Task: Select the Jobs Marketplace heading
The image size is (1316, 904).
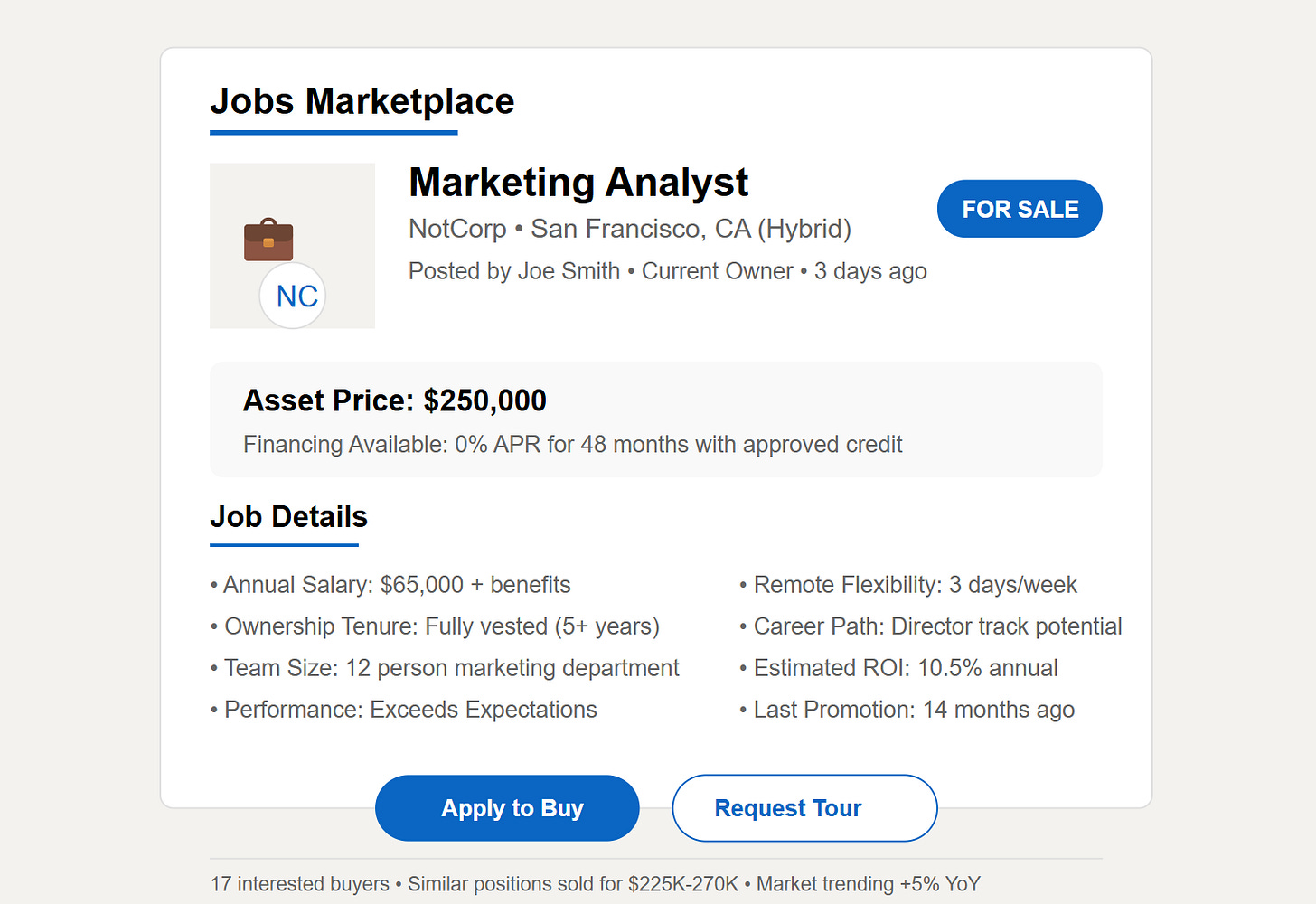Action: [362, 101]
